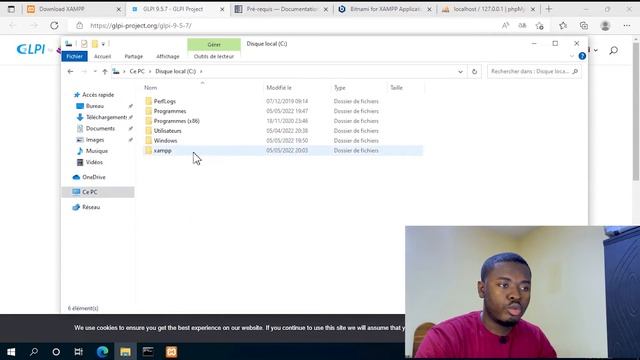Click Disque local (C:) in breadcrumb

tap(176, 71)
